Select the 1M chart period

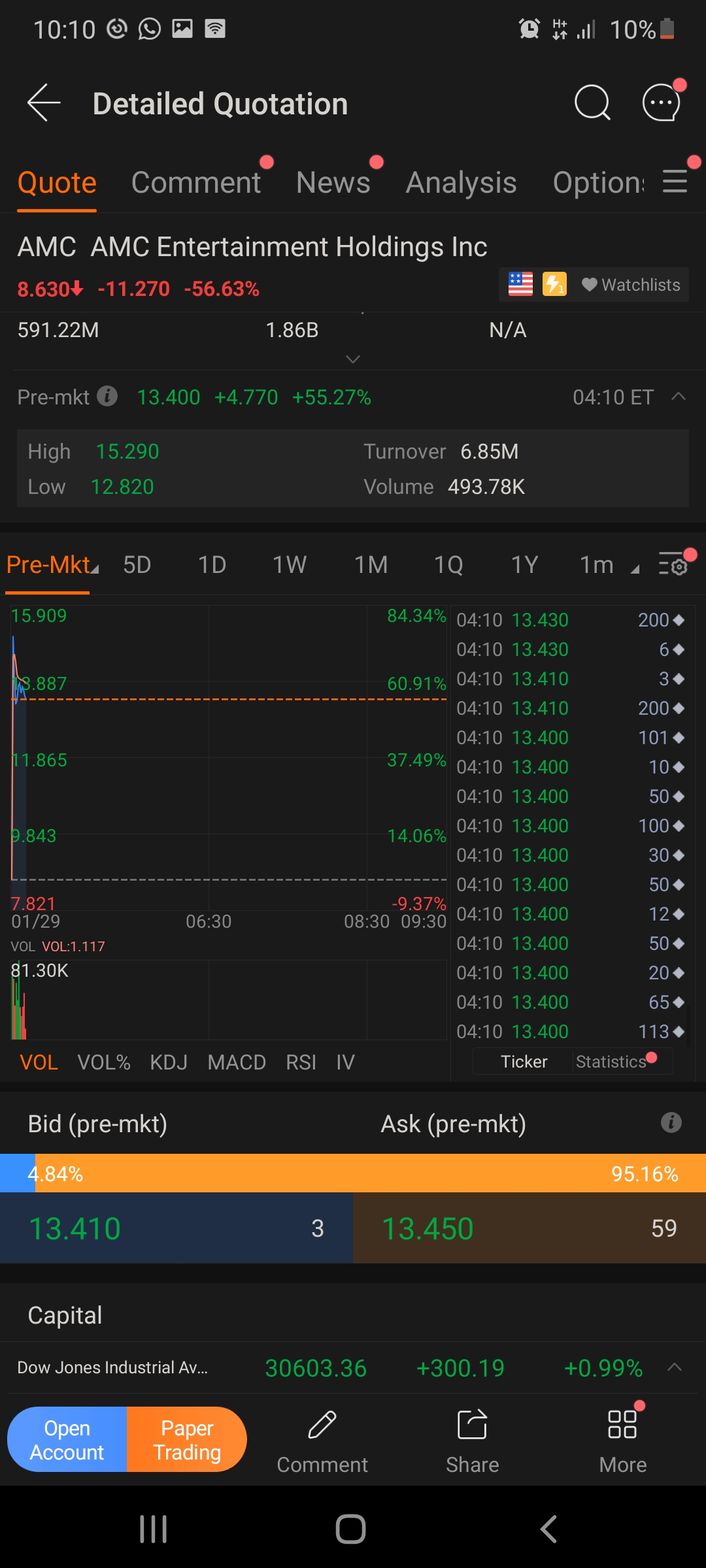pos(371,564)
